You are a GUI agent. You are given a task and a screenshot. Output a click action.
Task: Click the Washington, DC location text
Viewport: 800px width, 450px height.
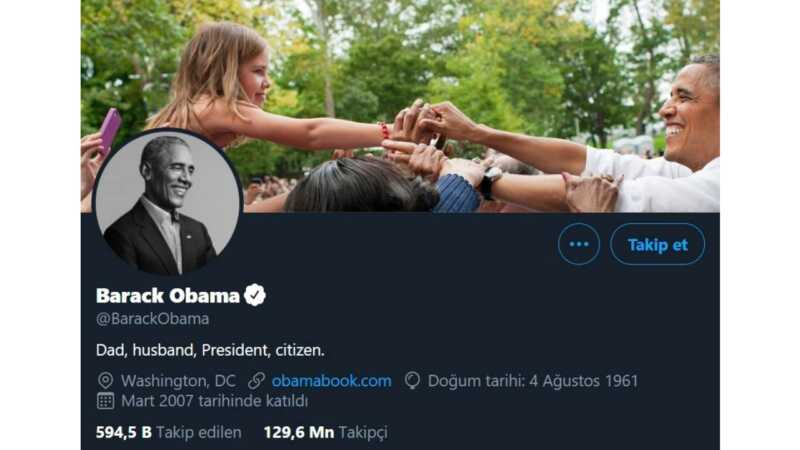pyautogui.click(x=178, y=381)
